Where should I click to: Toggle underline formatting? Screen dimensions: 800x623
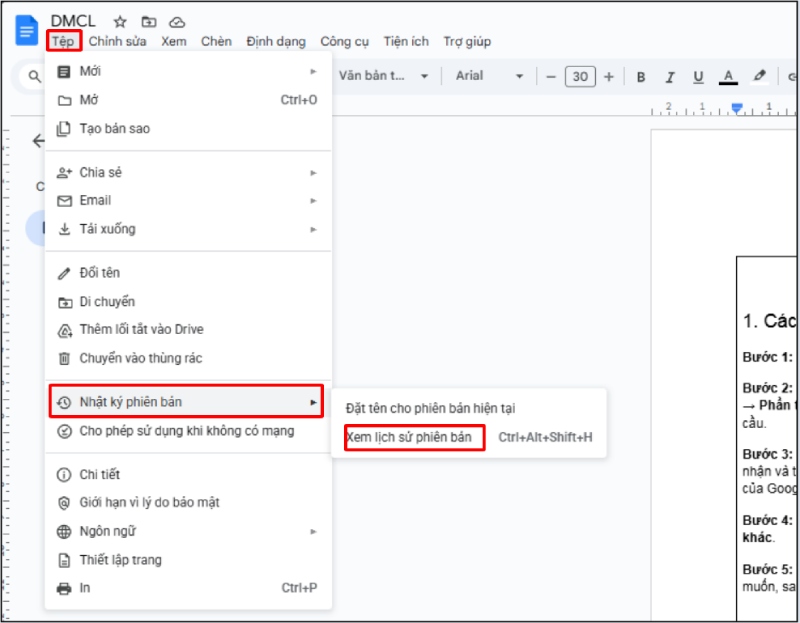tap(699, 76)
